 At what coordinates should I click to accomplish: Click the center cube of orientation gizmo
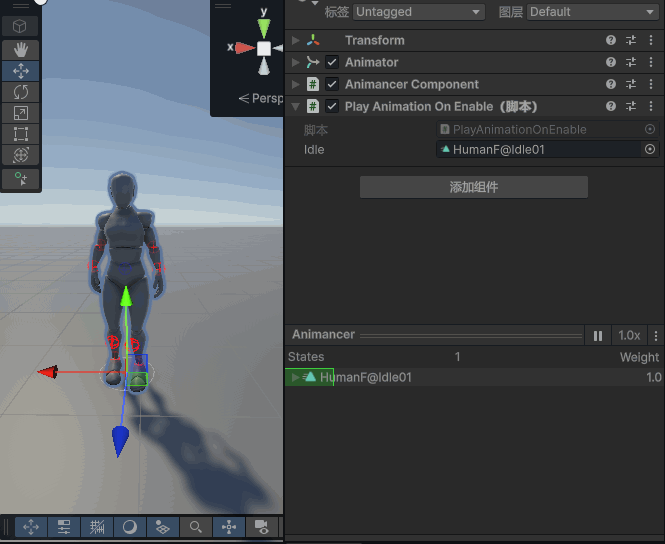click(x=264, y=48)
